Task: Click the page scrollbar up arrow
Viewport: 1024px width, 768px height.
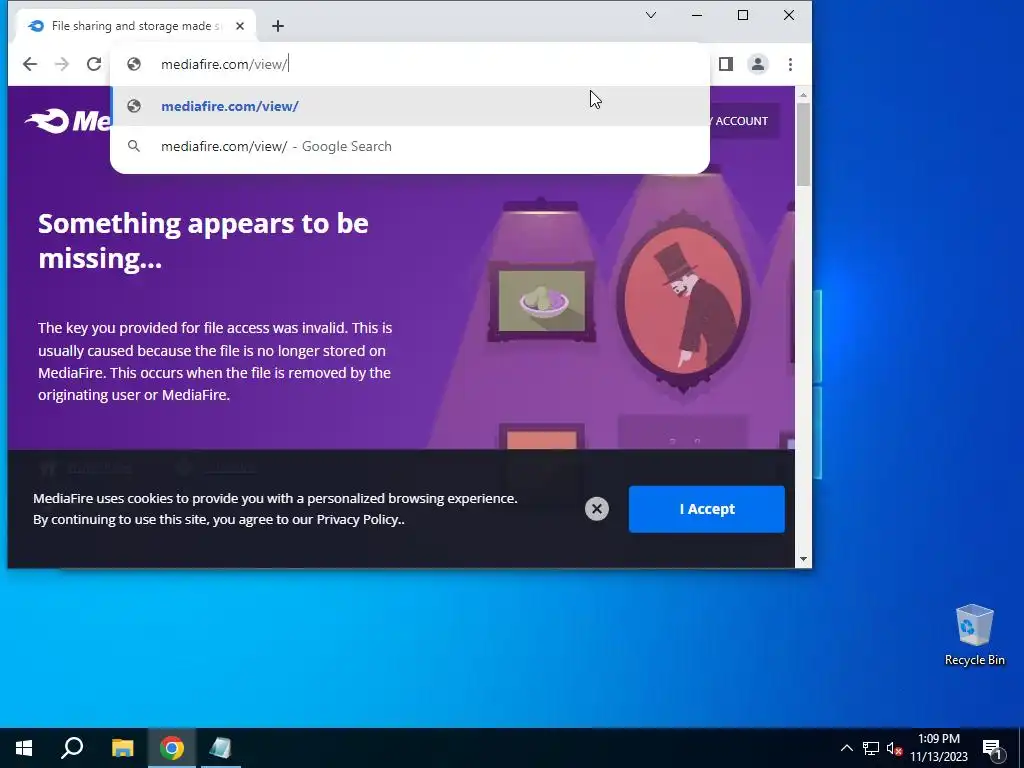Action: (803, 95)
